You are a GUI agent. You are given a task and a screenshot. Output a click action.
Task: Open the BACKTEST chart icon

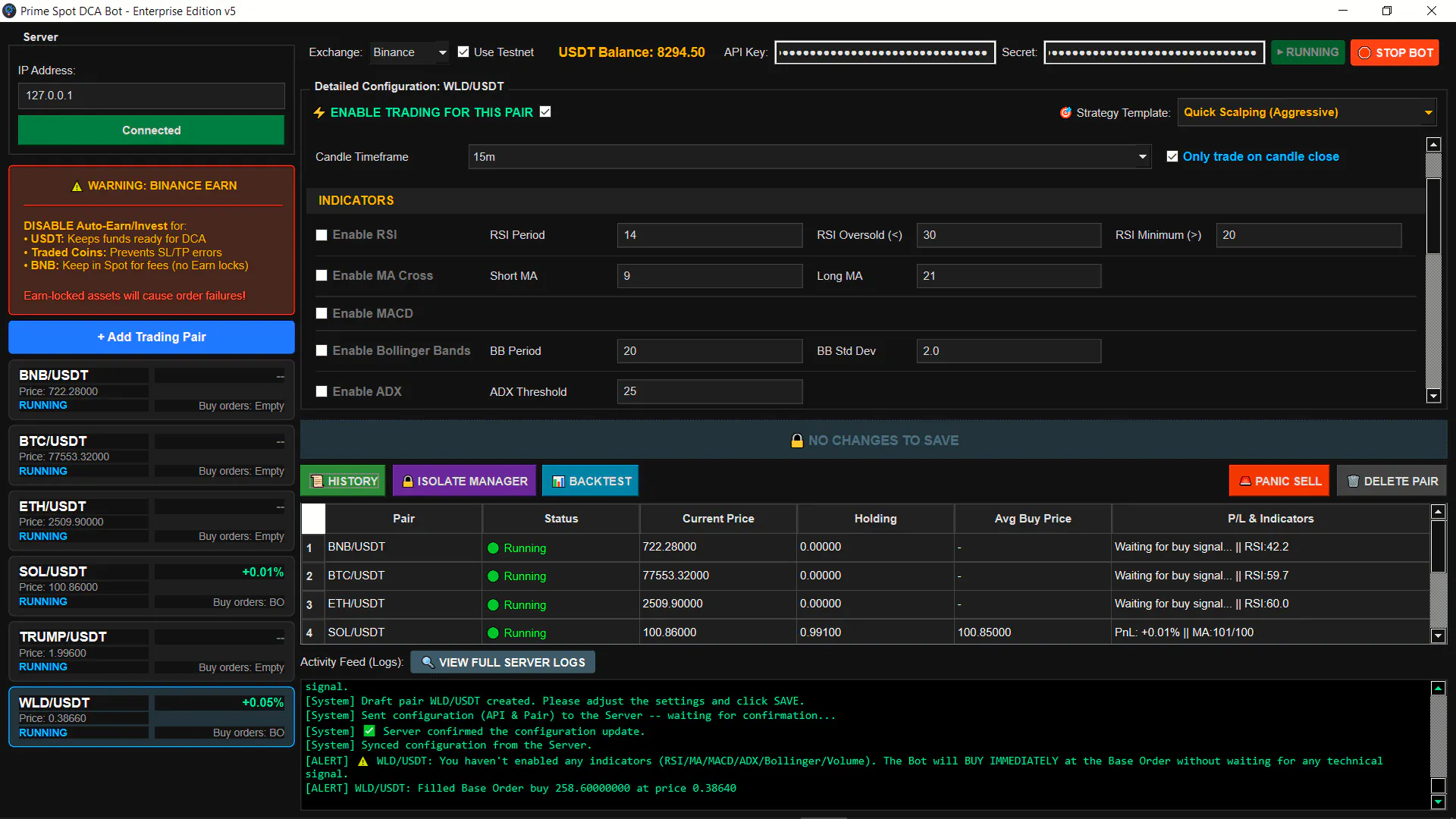point(558,482)
